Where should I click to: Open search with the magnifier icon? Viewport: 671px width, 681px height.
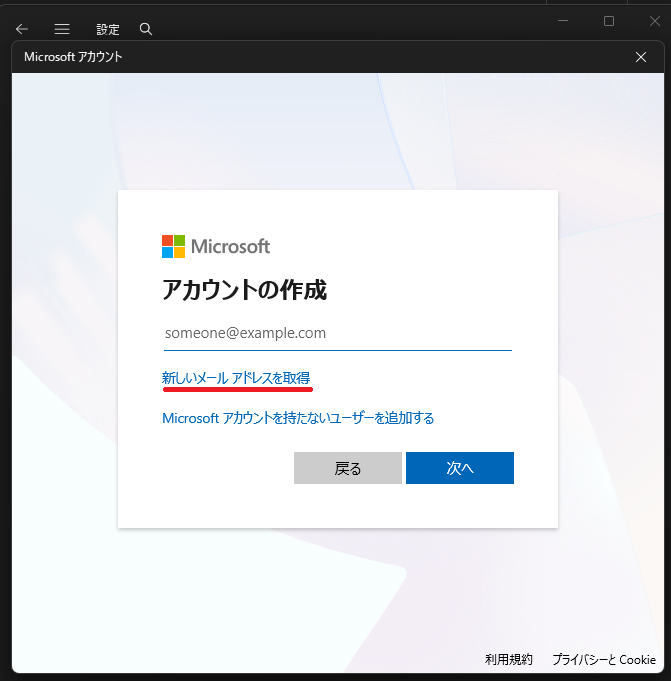point(146,29)
